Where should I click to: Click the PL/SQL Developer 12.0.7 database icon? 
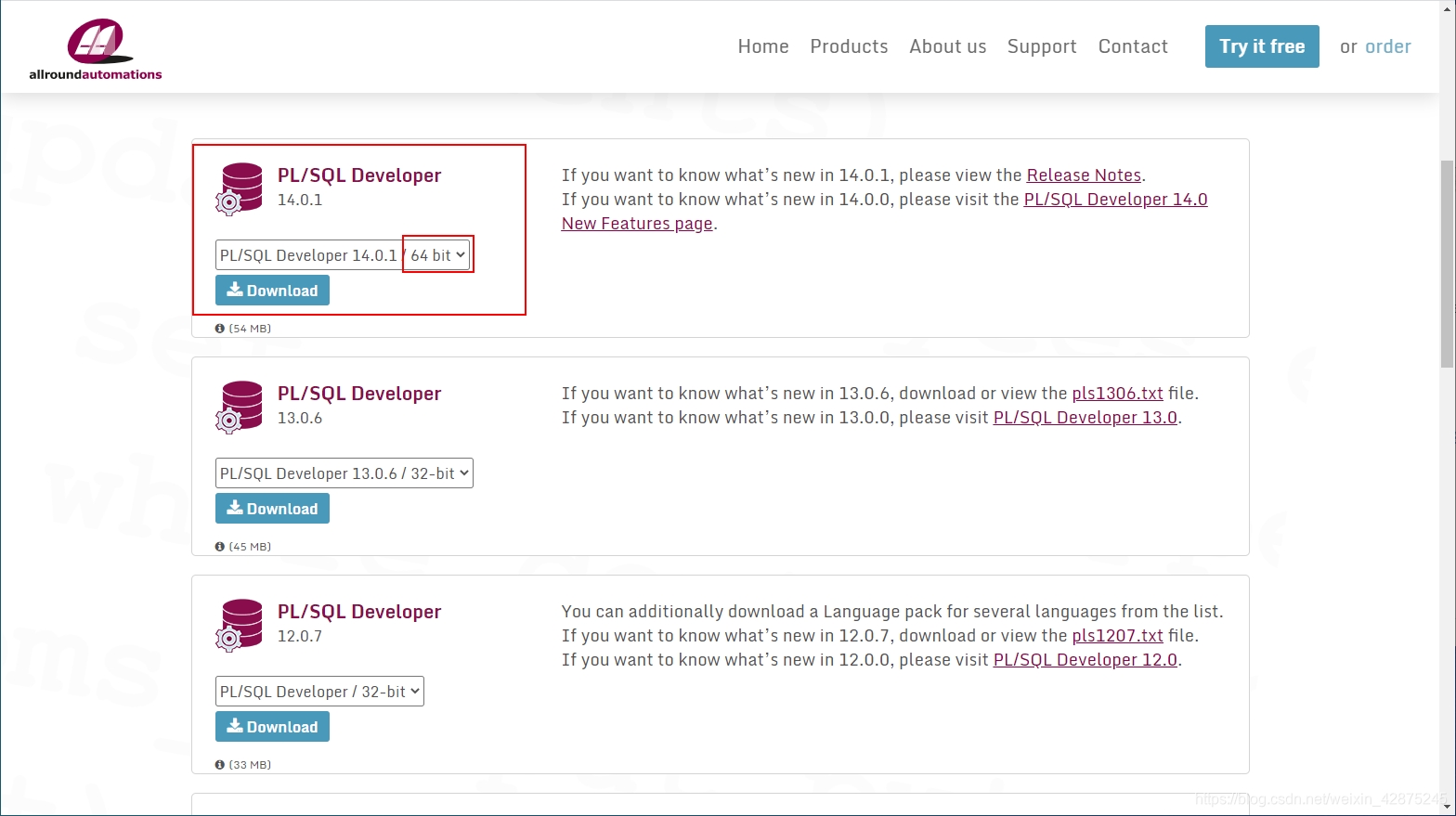coord(241,625)
